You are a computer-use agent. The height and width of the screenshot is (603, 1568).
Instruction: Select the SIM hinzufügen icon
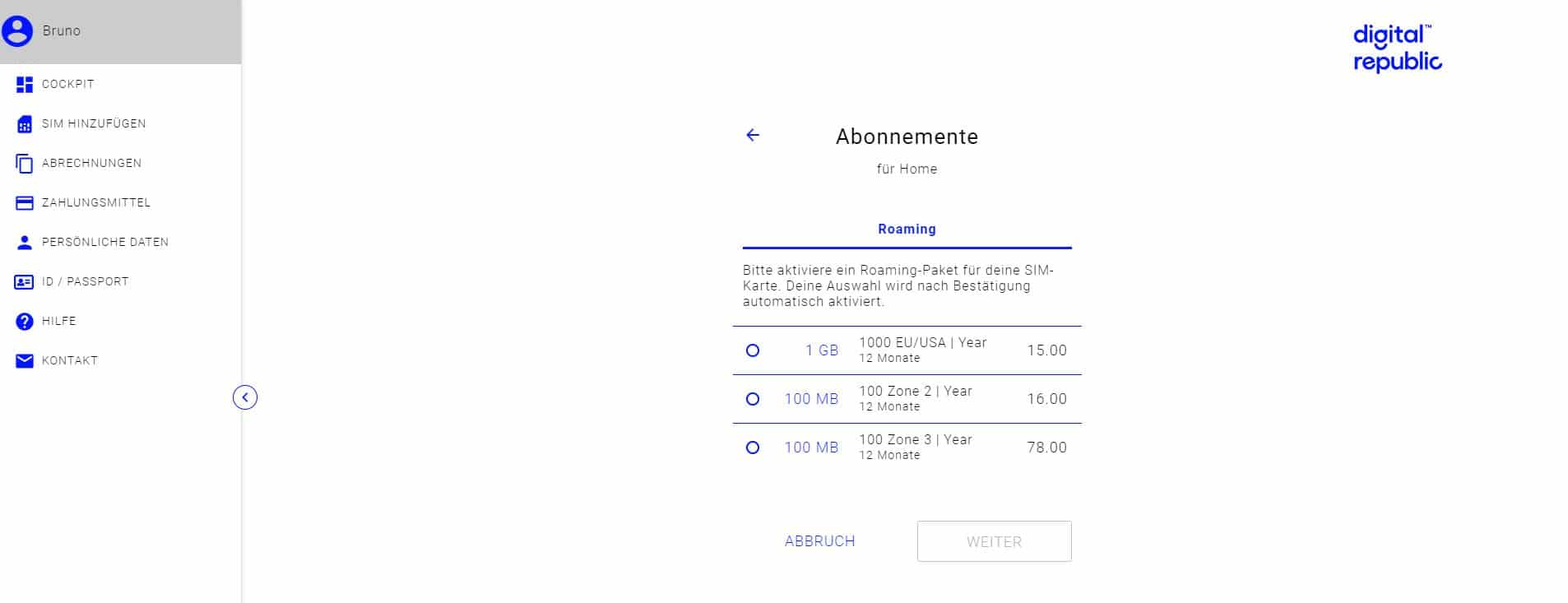point(26,123)
